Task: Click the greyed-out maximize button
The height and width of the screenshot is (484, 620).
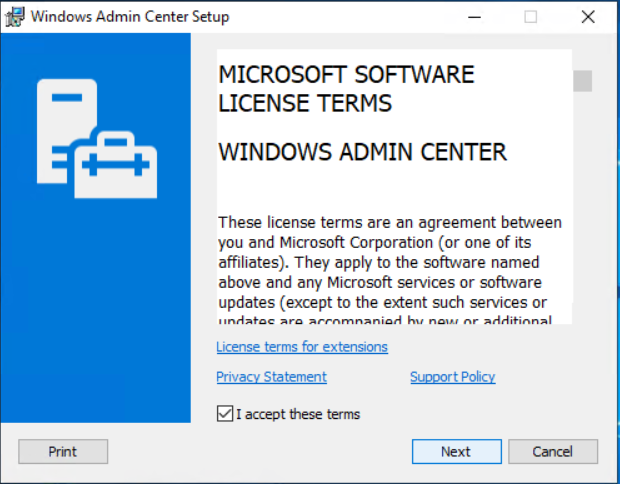Action: click(x=530, y=16)
